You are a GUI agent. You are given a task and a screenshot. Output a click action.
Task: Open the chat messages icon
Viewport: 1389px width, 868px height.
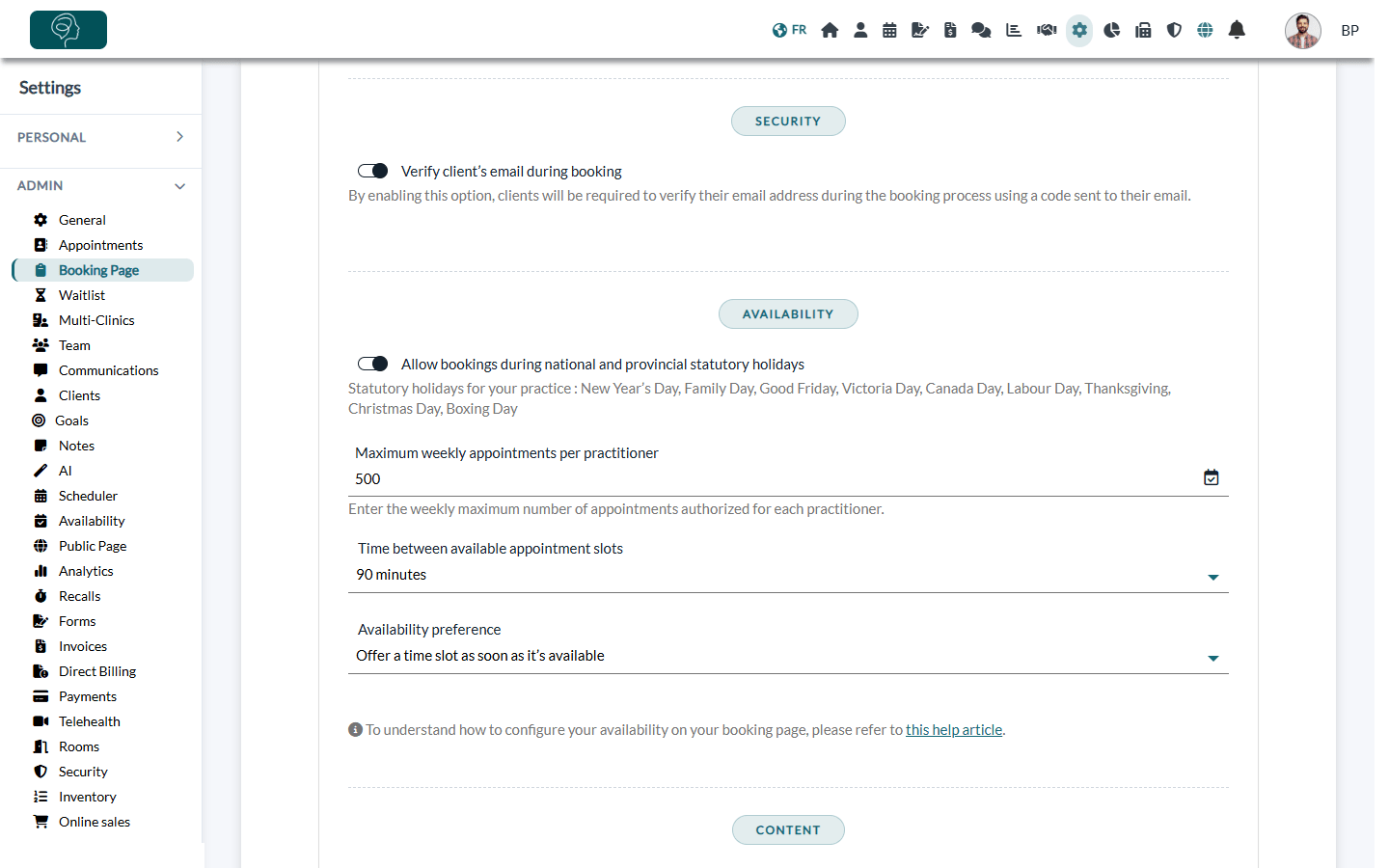981,30
